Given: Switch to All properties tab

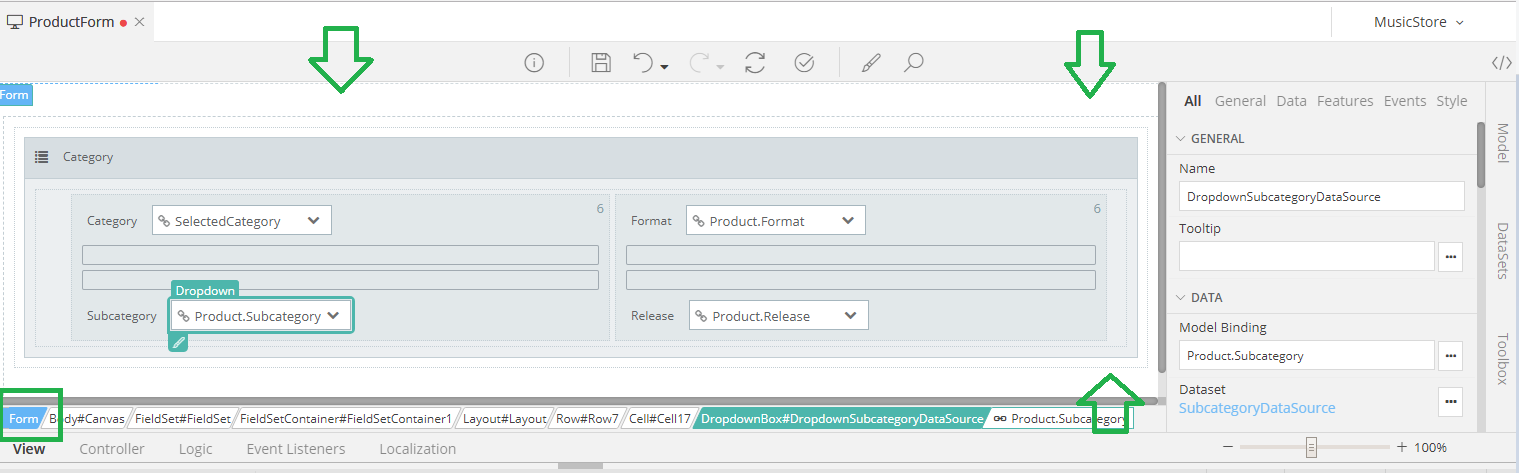Looking at the screenshot, I should (1193, 101).
